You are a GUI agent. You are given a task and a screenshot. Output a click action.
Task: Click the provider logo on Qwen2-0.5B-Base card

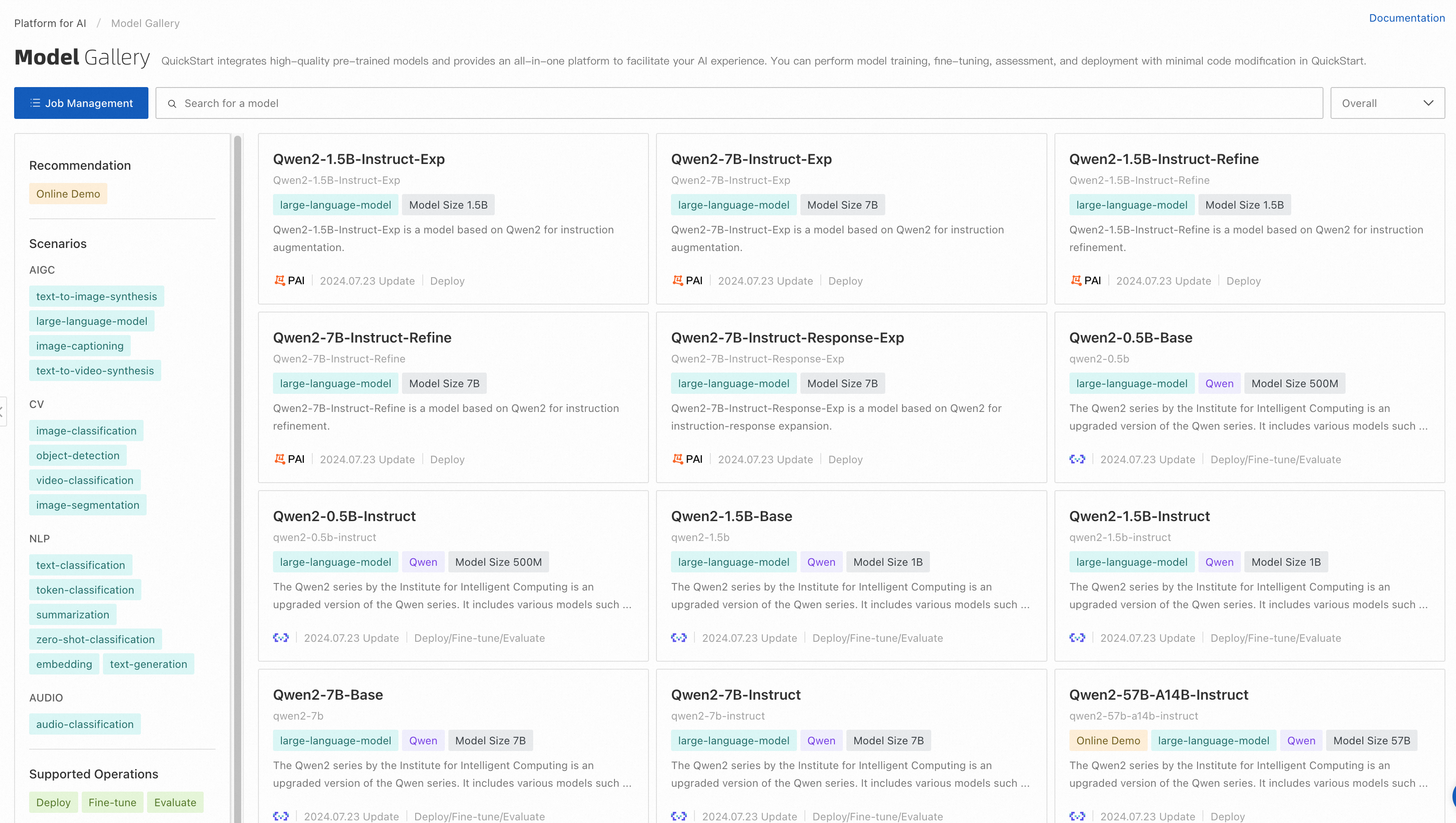pyautogui.click(x=1077, y=459)
